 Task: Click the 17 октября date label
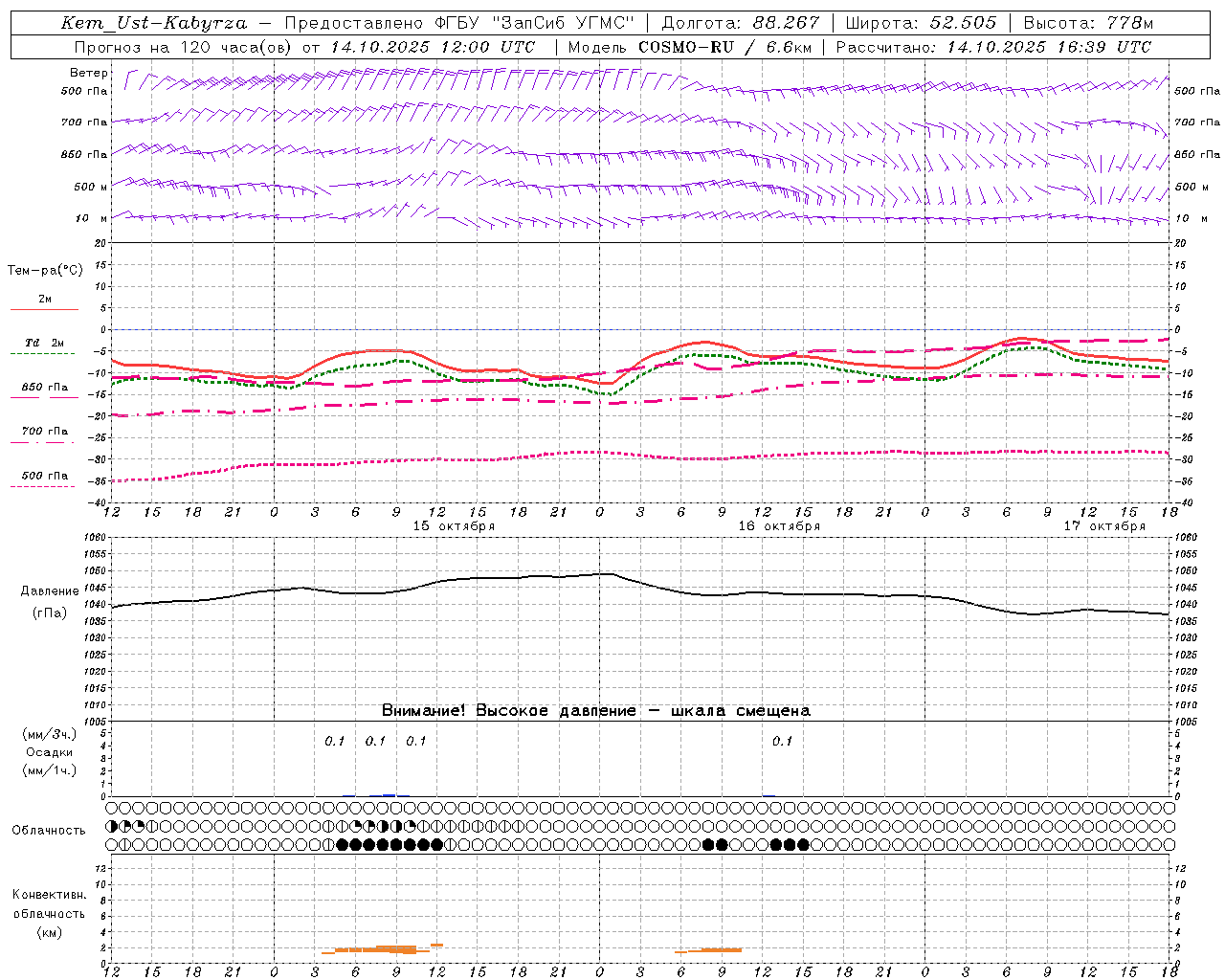pyautogui.click(x=1104, y=526)
